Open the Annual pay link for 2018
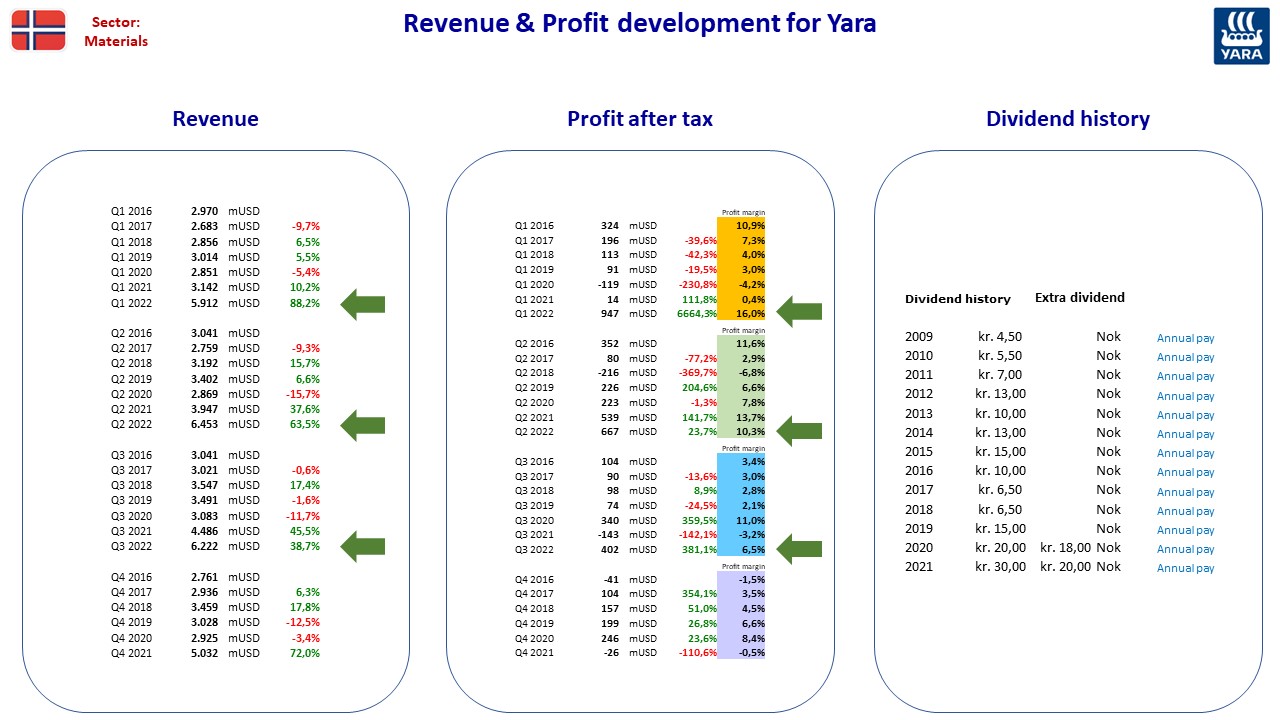The image size is (1280, 720). click(1185, 511)
